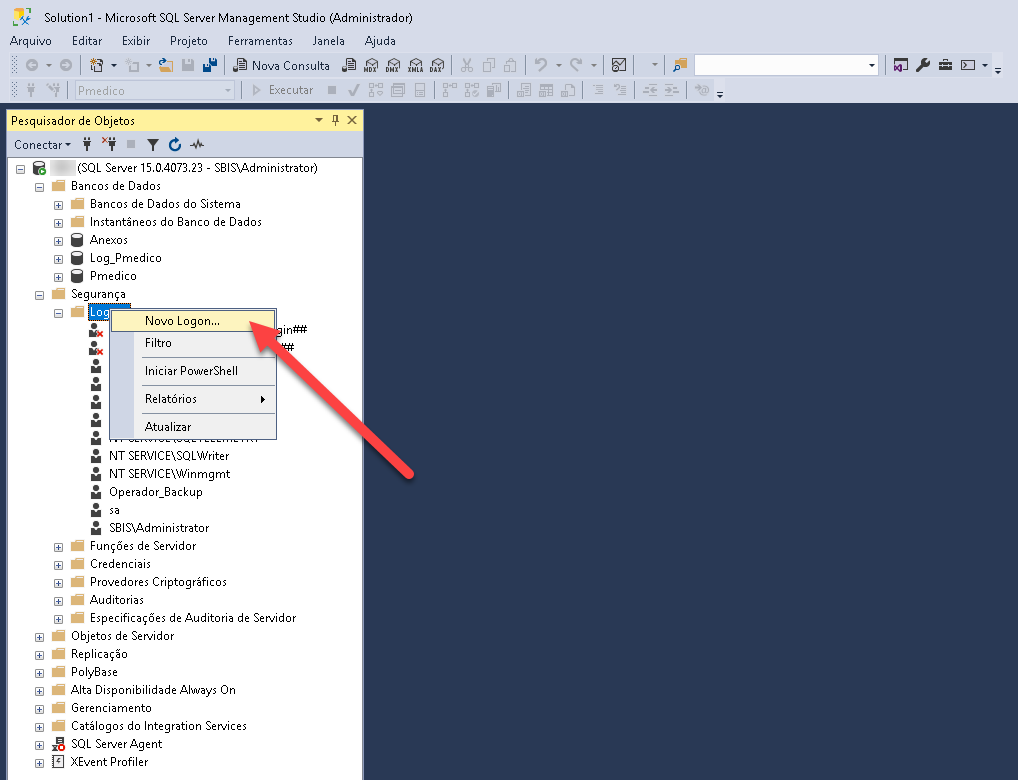The width and height of the screenshot is (1018, 780).
Task: Select the Operador_Backup login
Action: [x=155, y=492]
